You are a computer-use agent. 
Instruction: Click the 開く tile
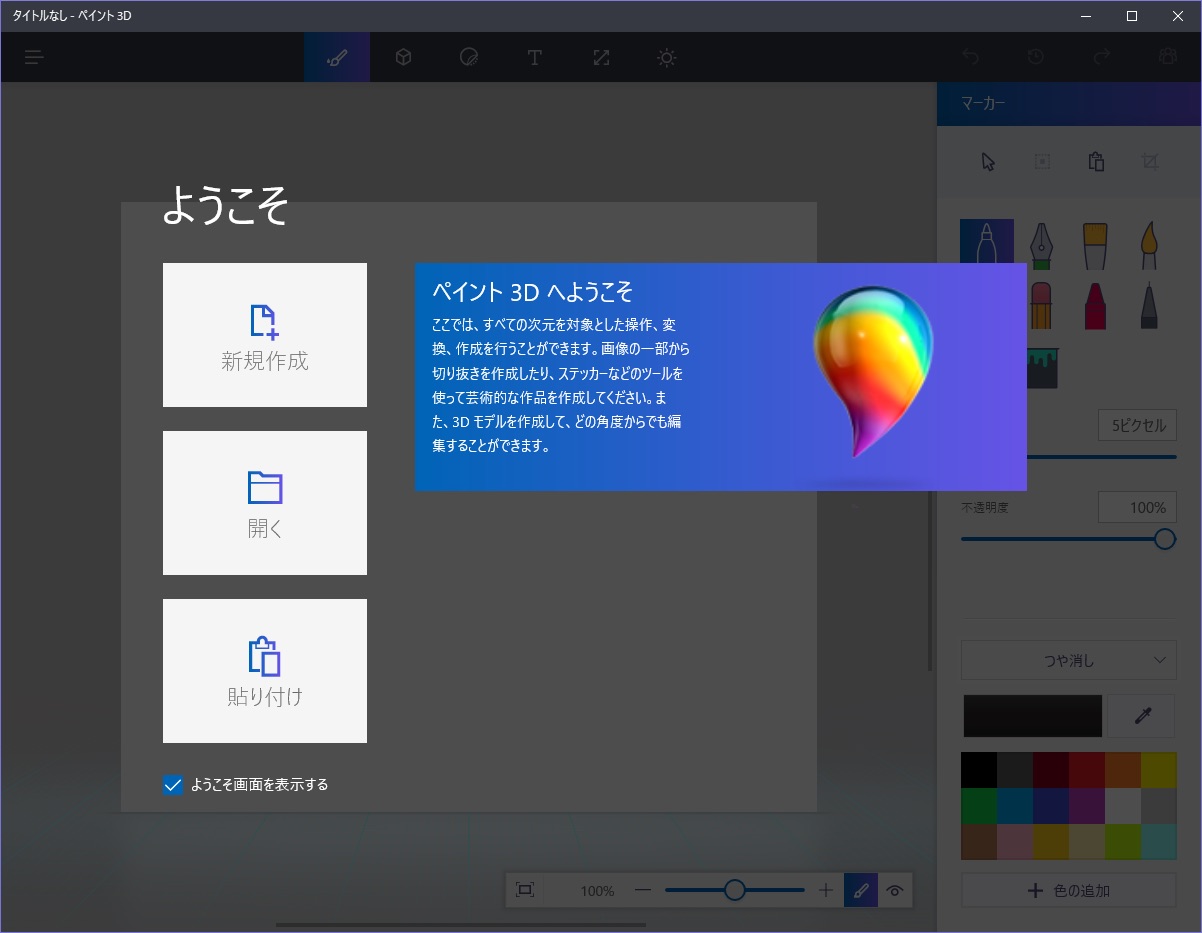click(x=265, y=503)
